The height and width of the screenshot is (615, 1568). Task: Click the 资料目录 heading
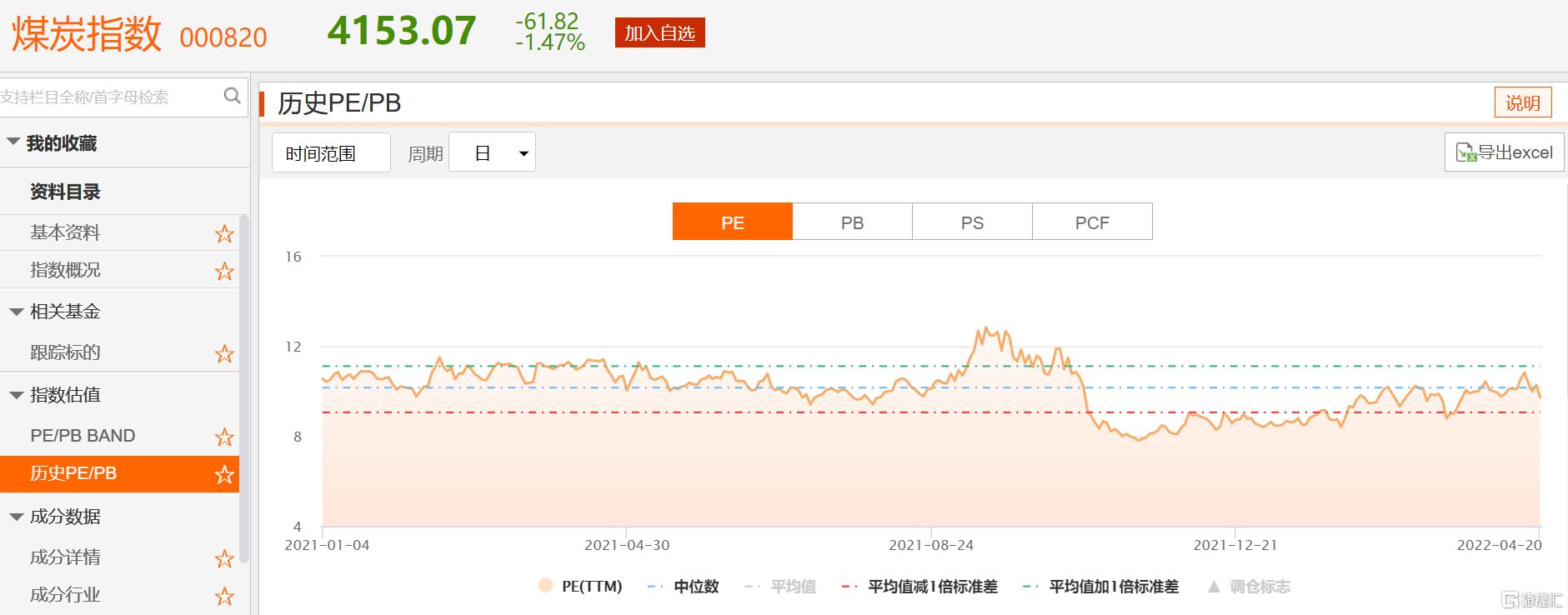[65, 192]
